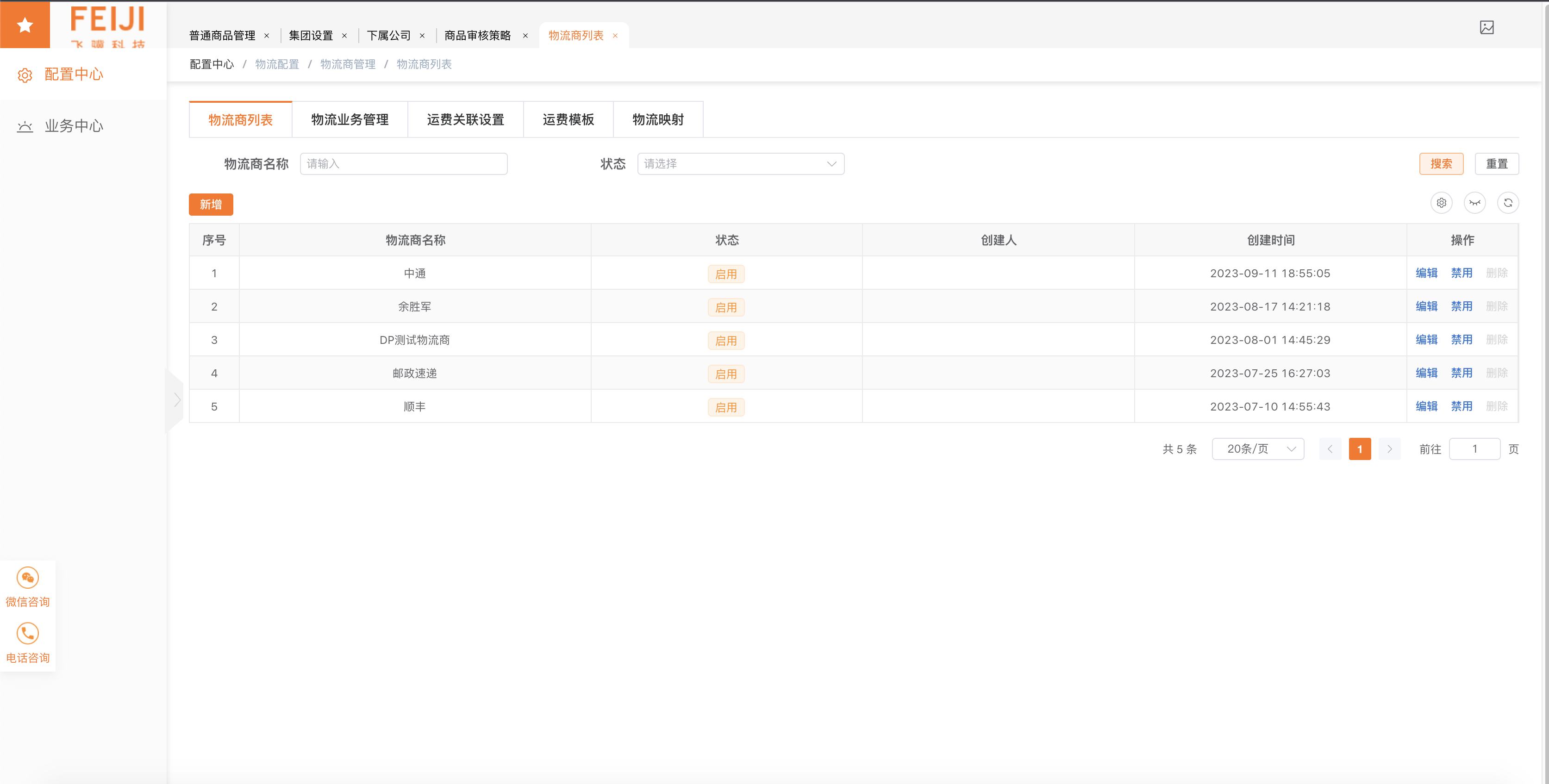The height and width of the screenshot is (784, 1549).
Task: Close the 集团设置 tab
Action: 344,36
